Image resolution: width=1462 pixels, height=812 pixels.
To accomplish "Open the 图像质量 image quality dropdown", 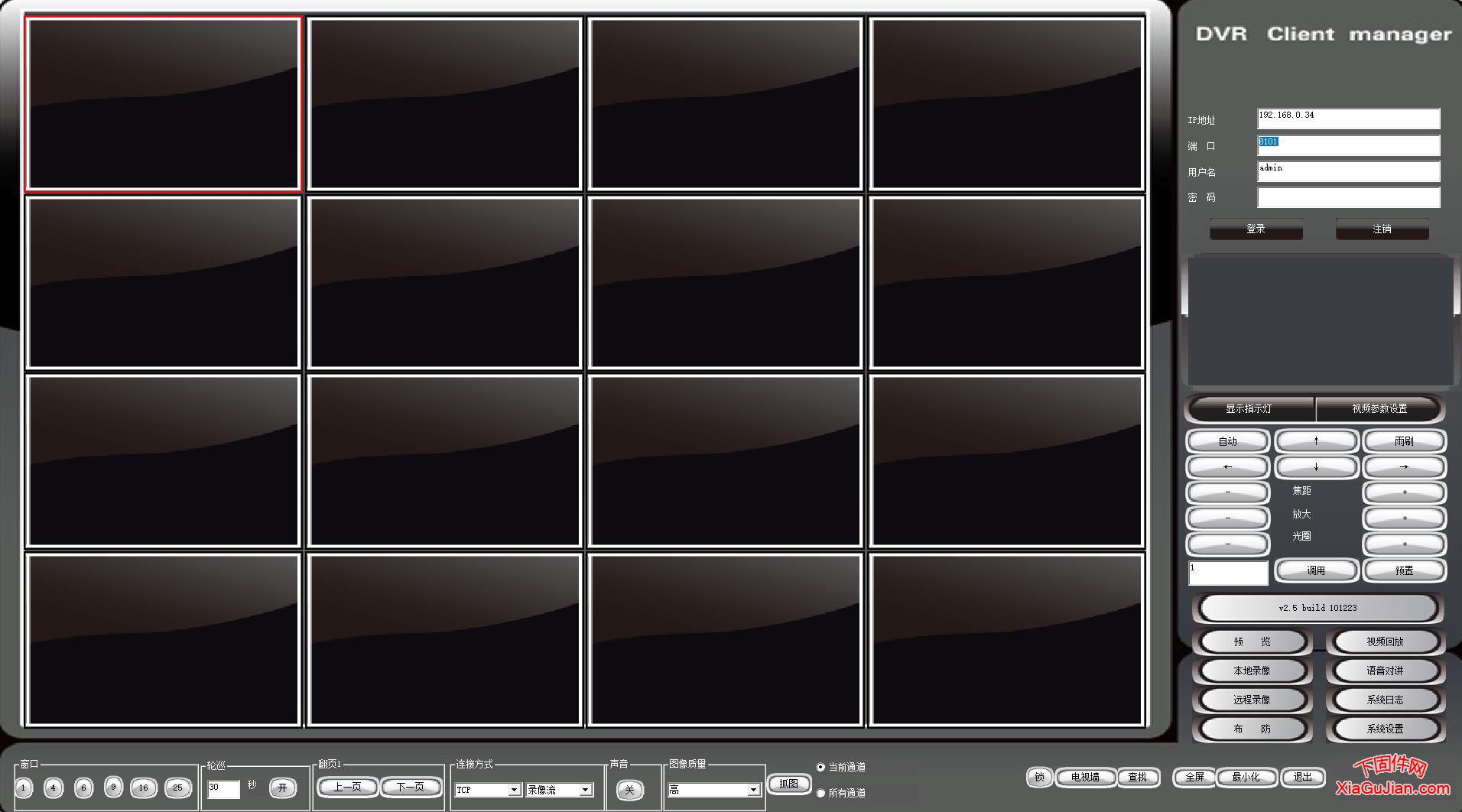I will (x=752, y=790).
